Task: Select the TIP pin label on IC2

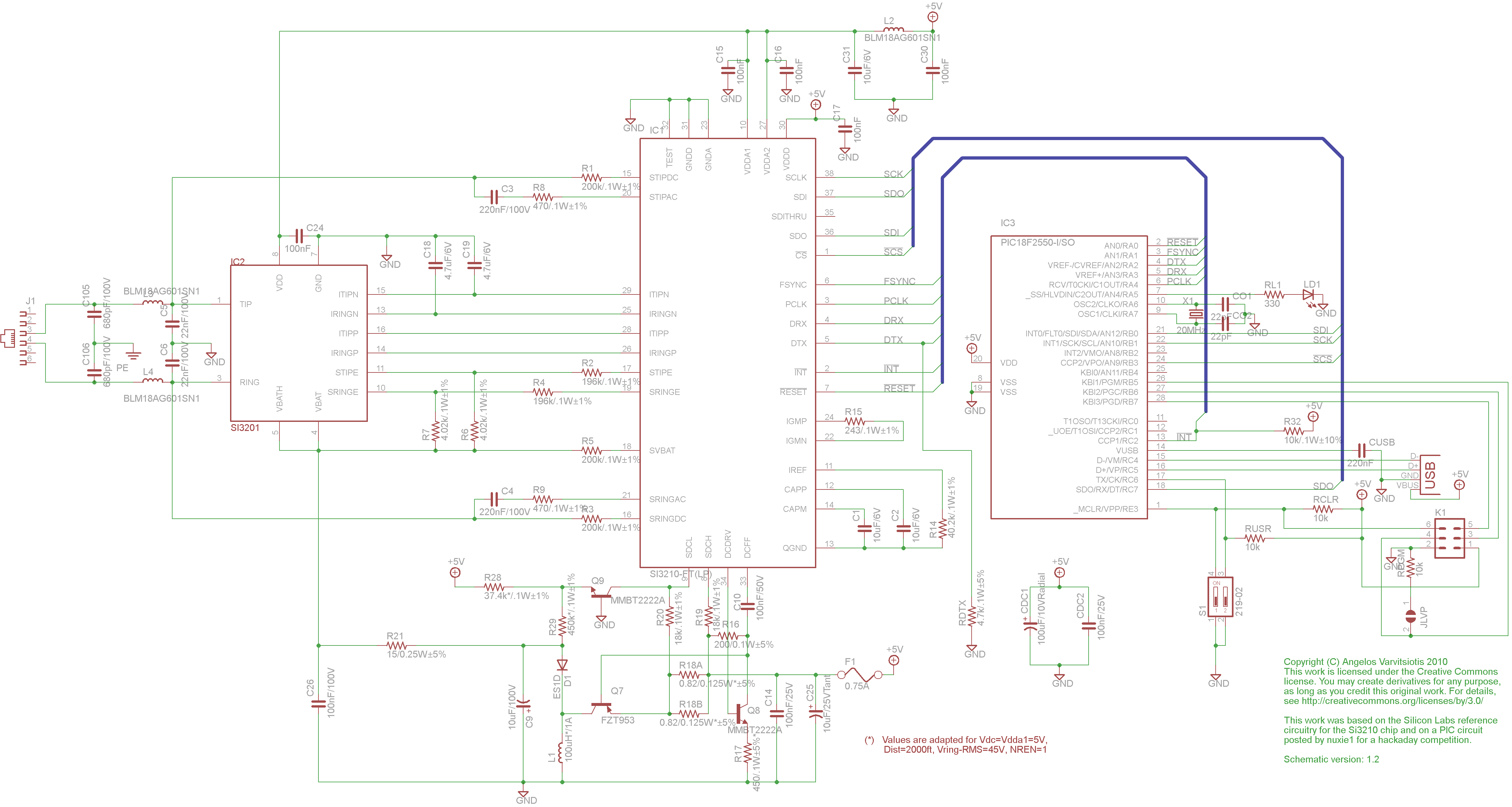Action: coord(245,304)
